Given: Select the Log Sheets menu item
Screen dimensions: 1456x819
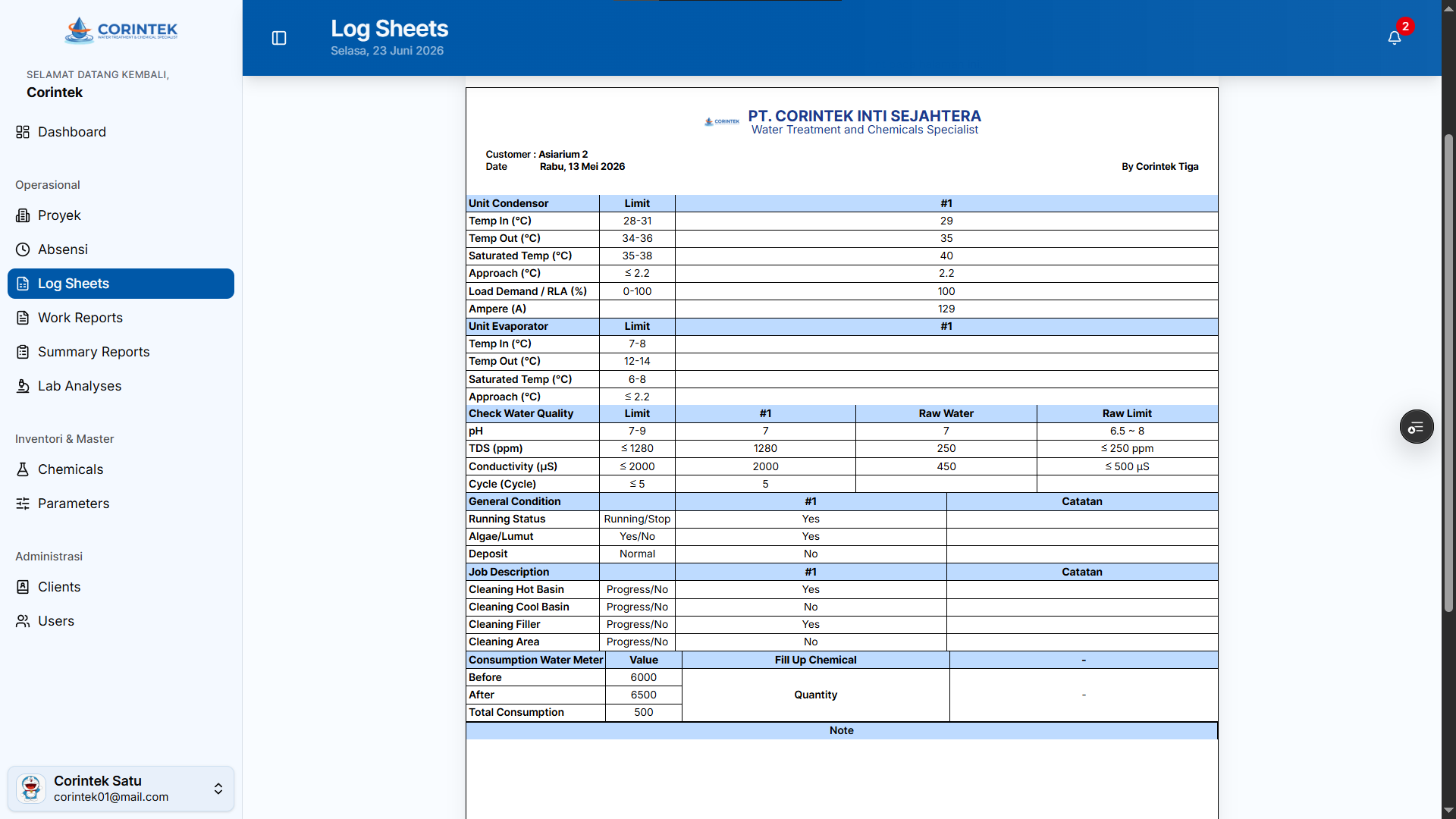Looking at the screenshot, I should 121,284.
